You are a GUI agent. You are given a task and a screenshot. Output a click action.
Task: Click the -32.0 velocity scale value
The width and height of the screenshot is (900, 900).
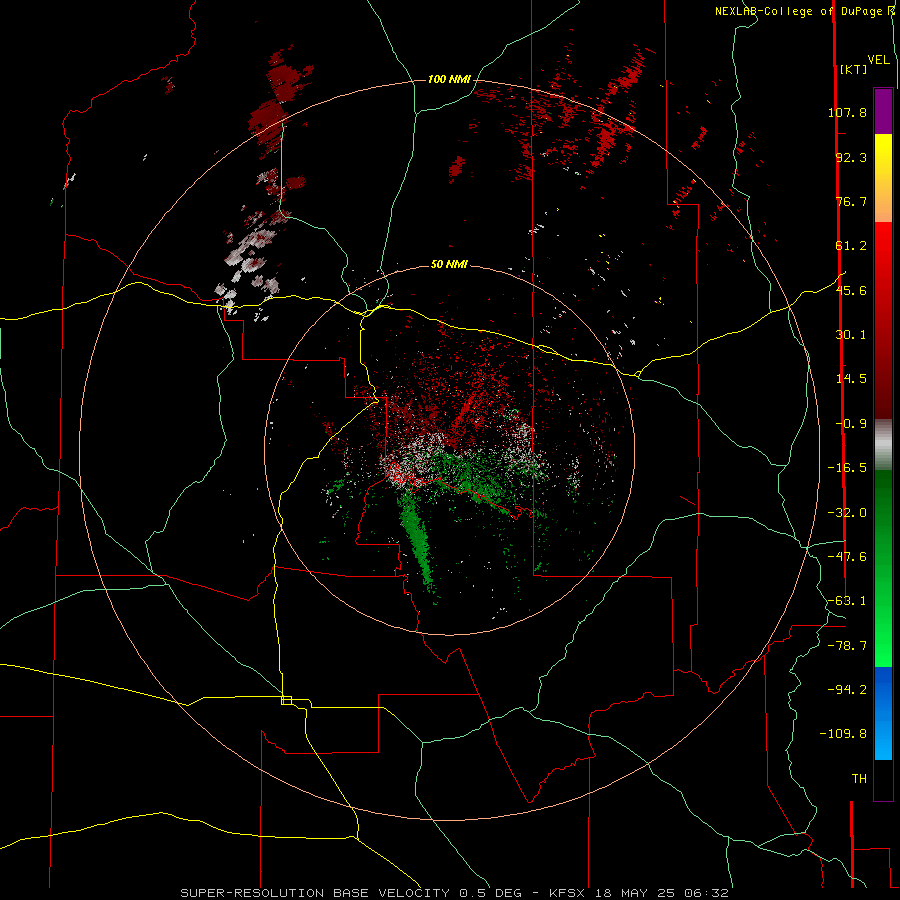847,513
